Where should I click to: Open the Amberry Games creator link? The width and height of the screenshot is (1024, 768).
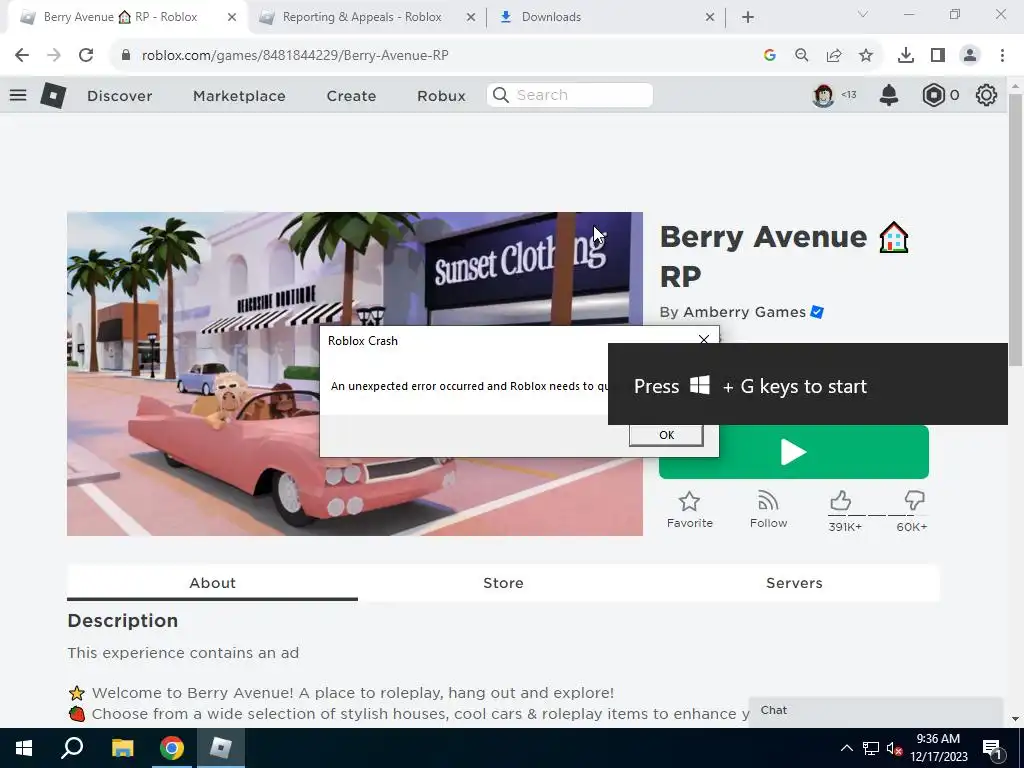click(x=744, y=312)
